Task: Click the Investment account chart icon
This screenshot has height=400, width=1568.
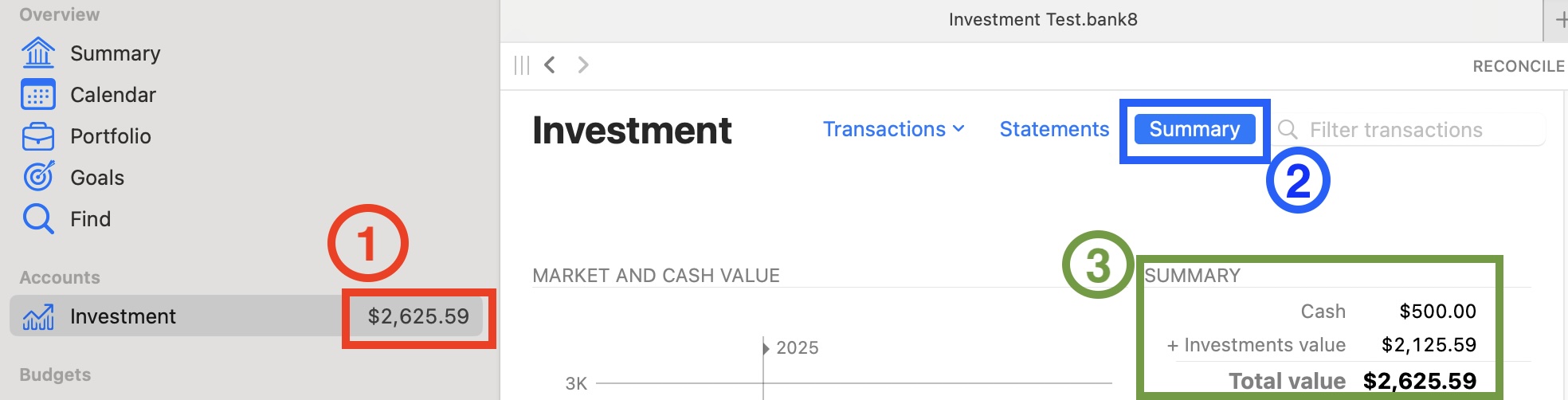Action: pyautogui.click(x=38, y=316)
